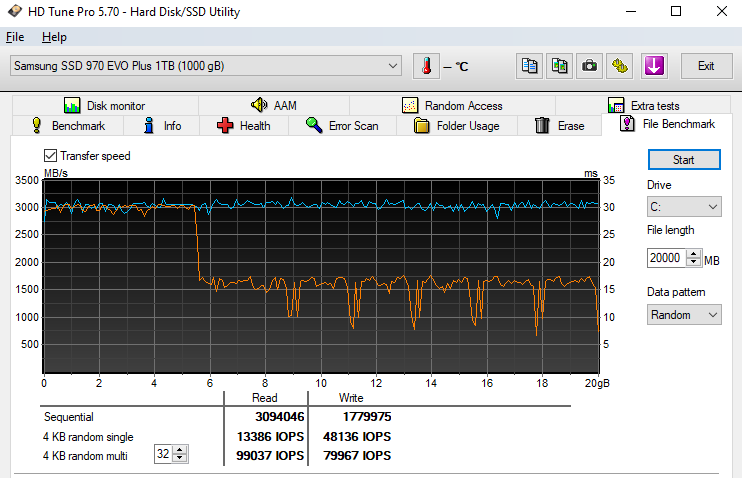Click the Extra tests tab icon
742x478 pixels.
click(616, 105)
